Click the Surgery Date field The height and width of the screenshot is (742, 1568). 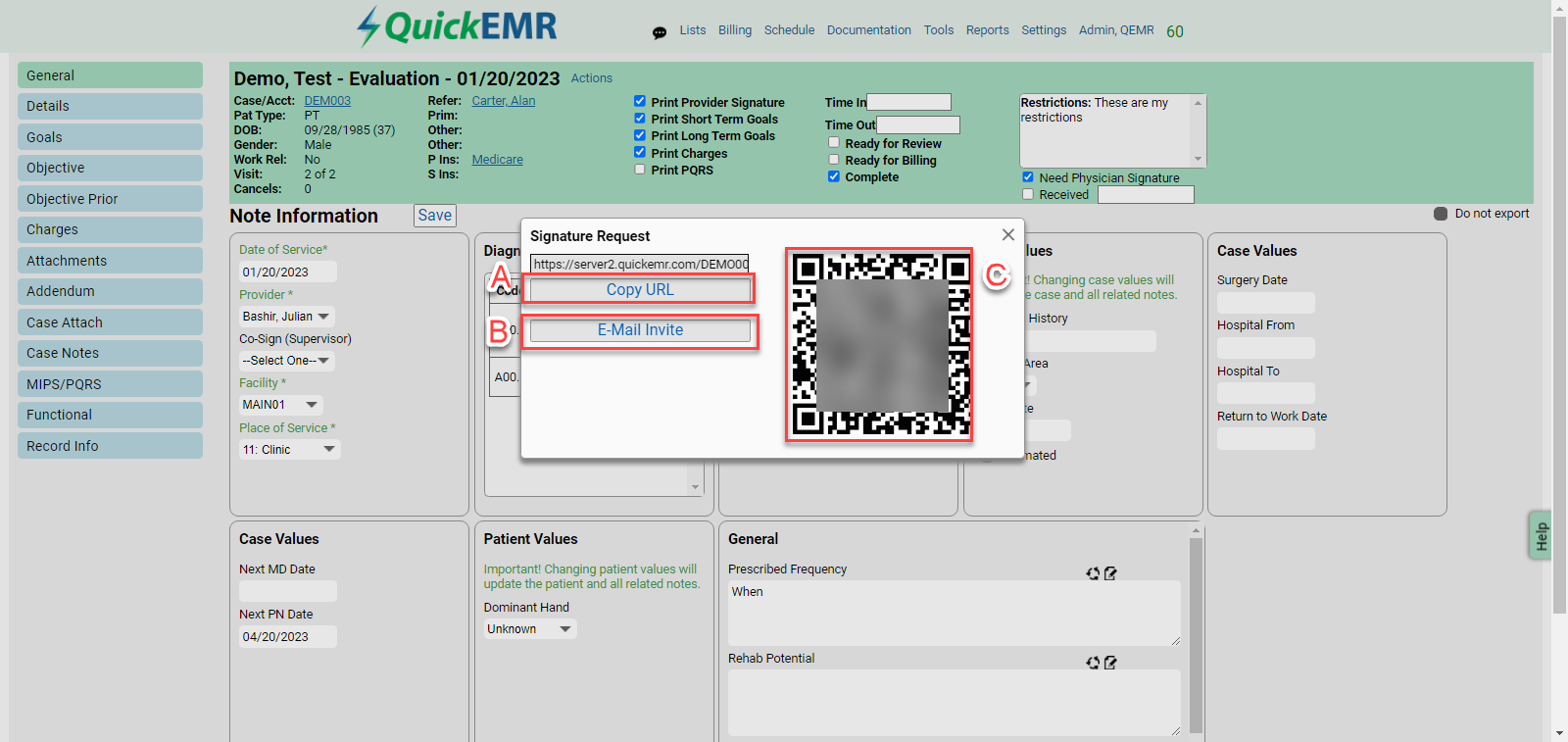pos(1266,303)
